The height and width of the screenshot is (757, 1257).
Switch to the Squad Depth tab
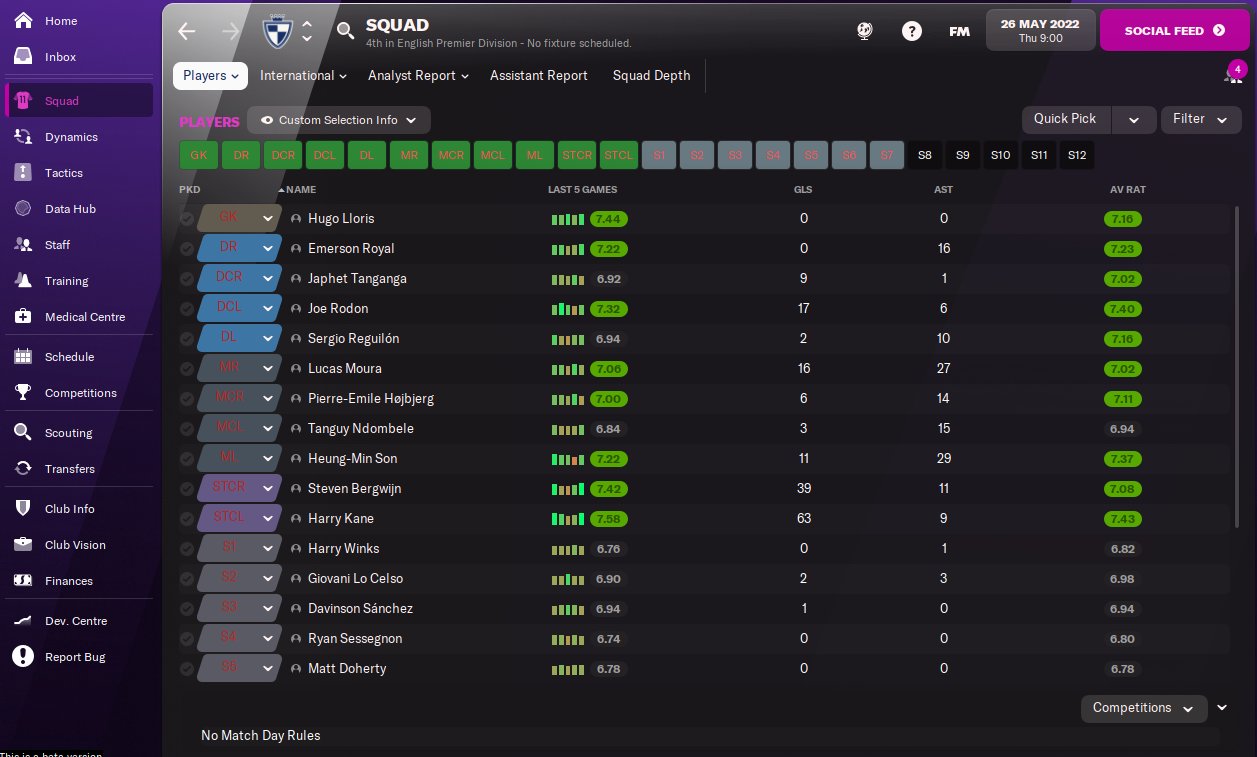coord(652,76)
